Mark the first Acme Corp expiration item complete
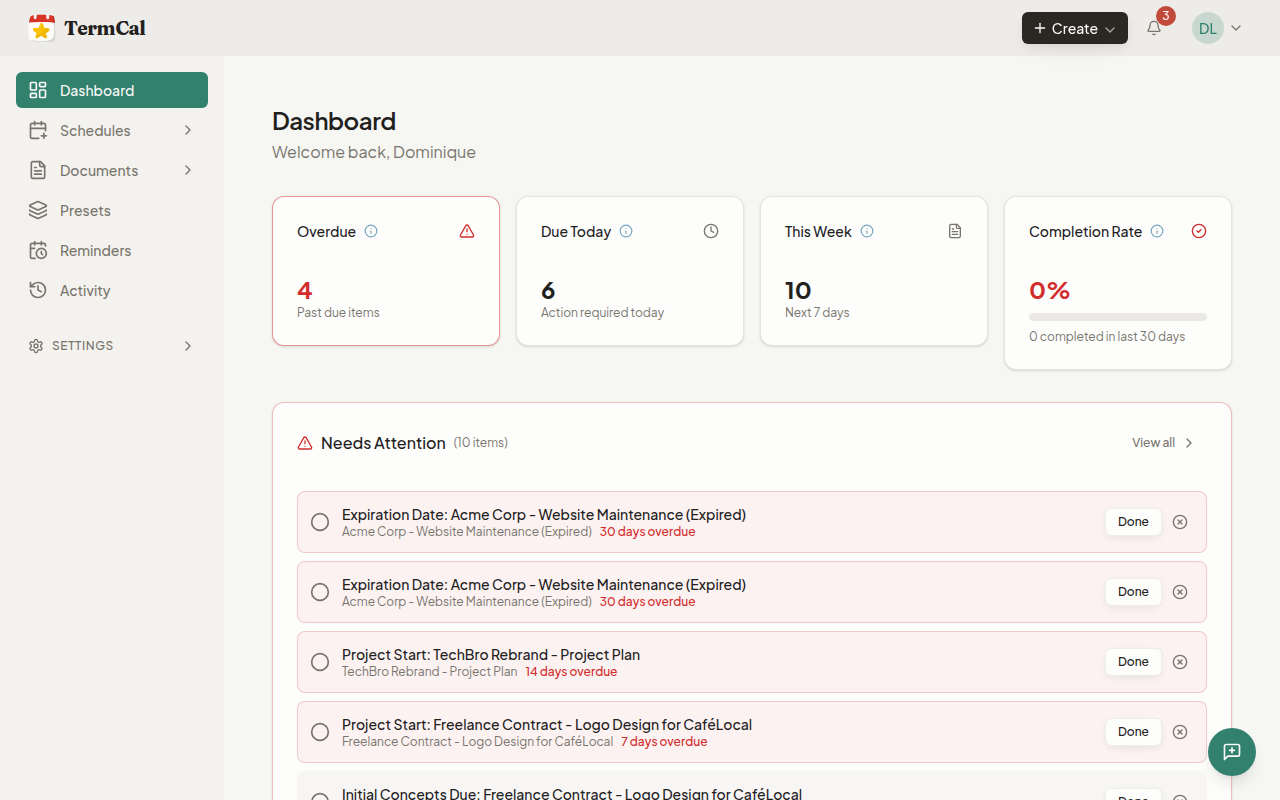Screen dimensions: 1280x800 point(320,522)
